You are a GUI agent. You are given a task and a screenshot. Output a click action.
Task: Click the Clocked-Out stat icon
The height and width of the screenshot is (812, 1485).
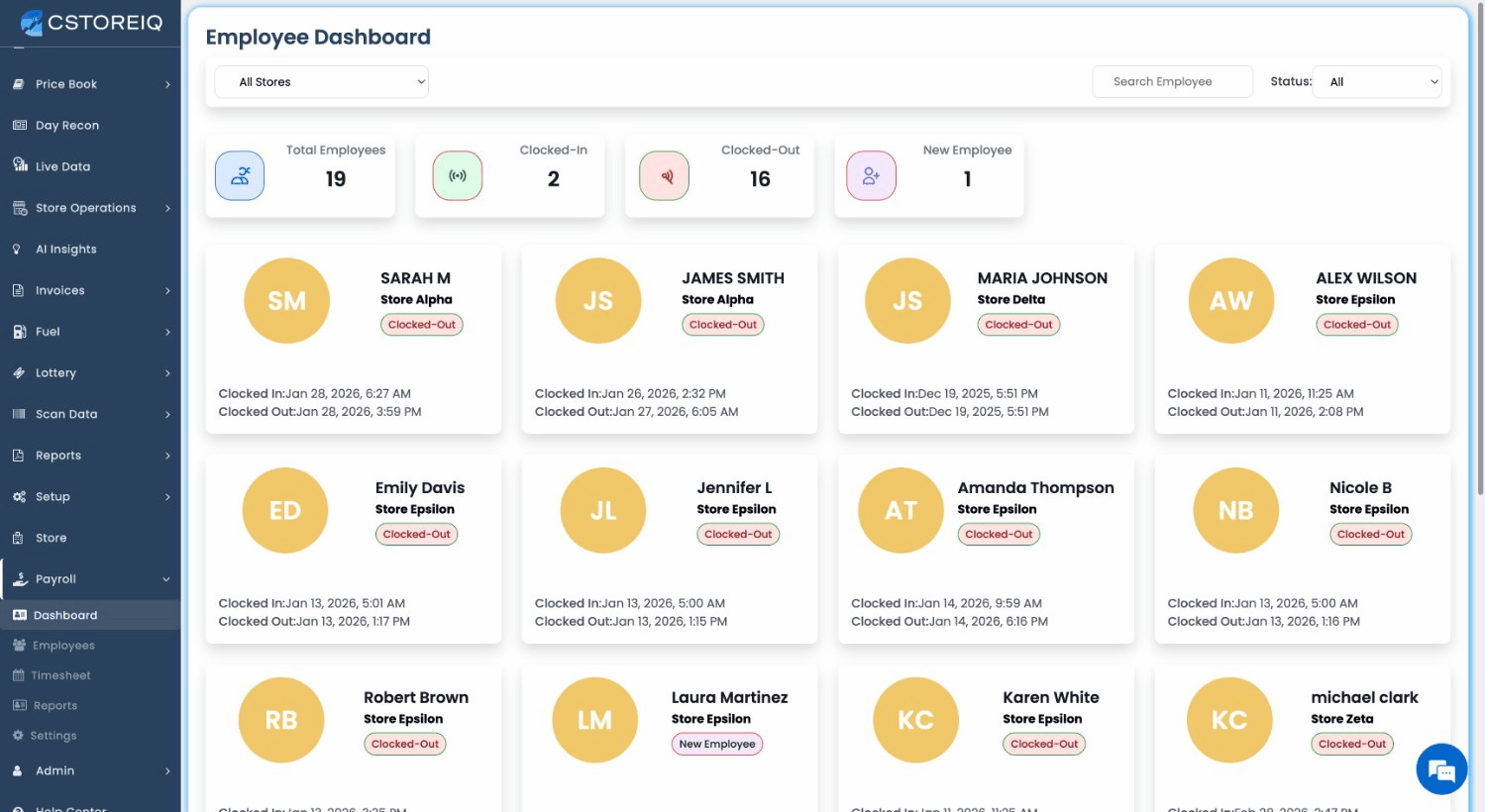pyautogui.click(x=664, y=176)
